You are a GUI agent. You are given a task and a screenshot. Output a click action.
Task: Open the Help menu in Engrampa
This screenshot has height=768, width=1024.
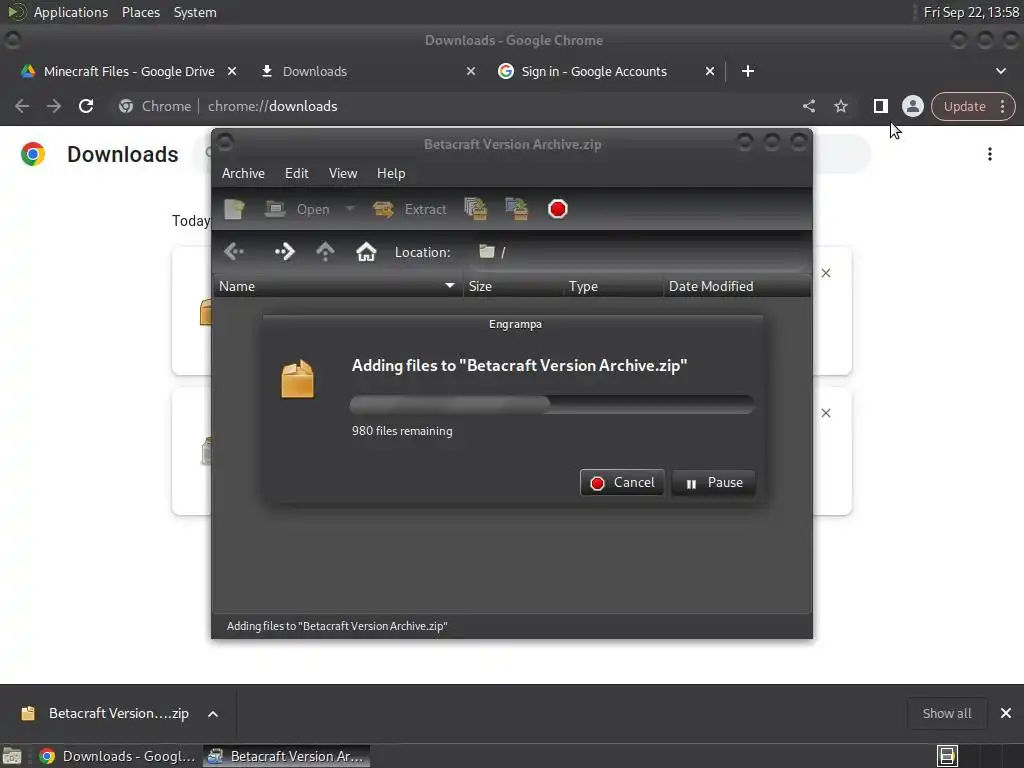pyautogui.click(x=391, y=173)
